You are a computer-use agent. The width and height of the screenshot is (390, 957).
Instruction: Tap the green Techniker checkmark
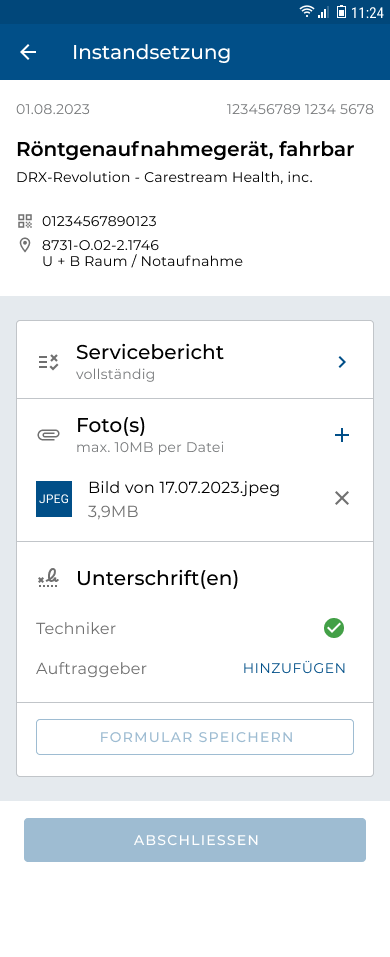pos(334,628)
